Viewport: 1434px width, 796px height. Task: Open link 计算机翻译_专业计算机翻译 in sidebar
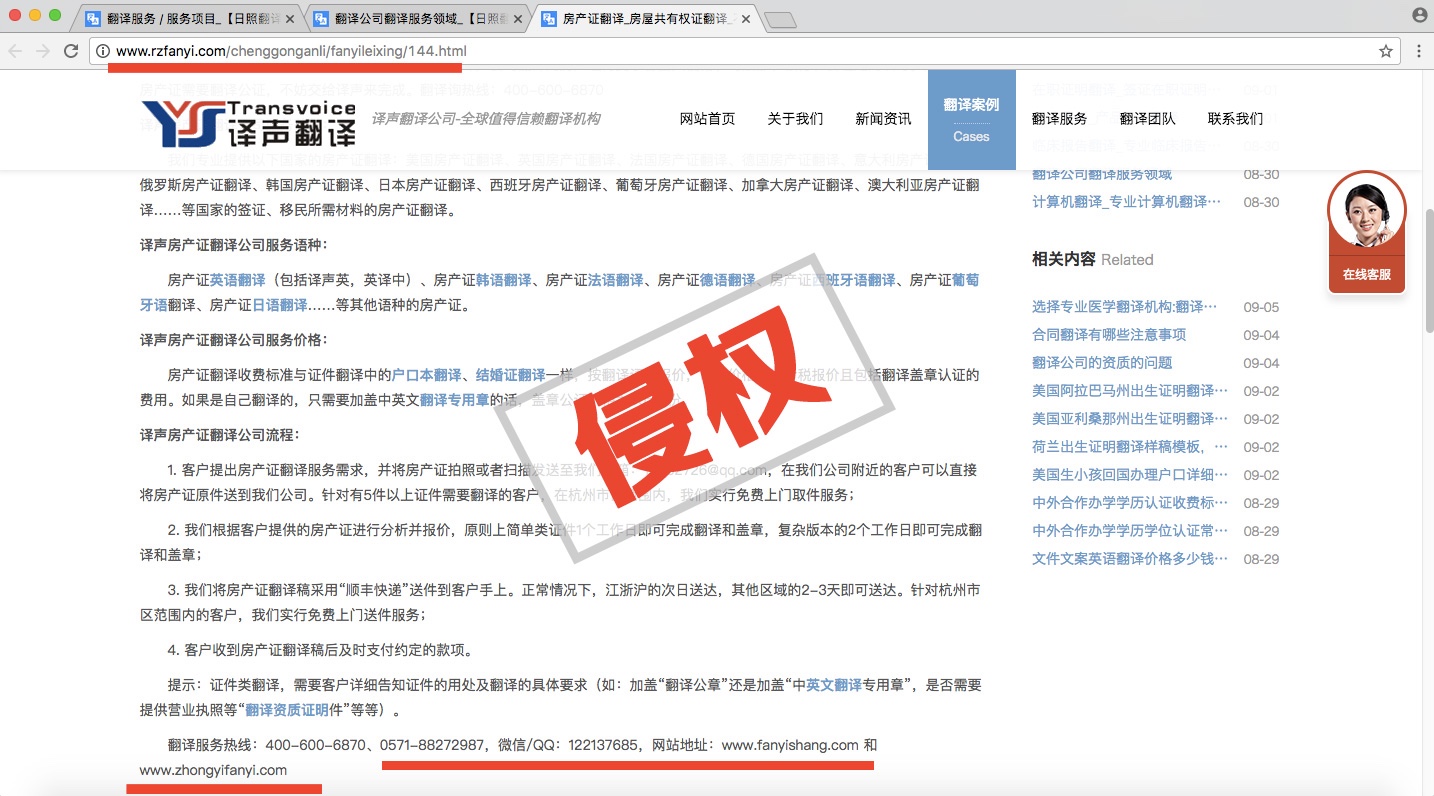[1126, 202]
